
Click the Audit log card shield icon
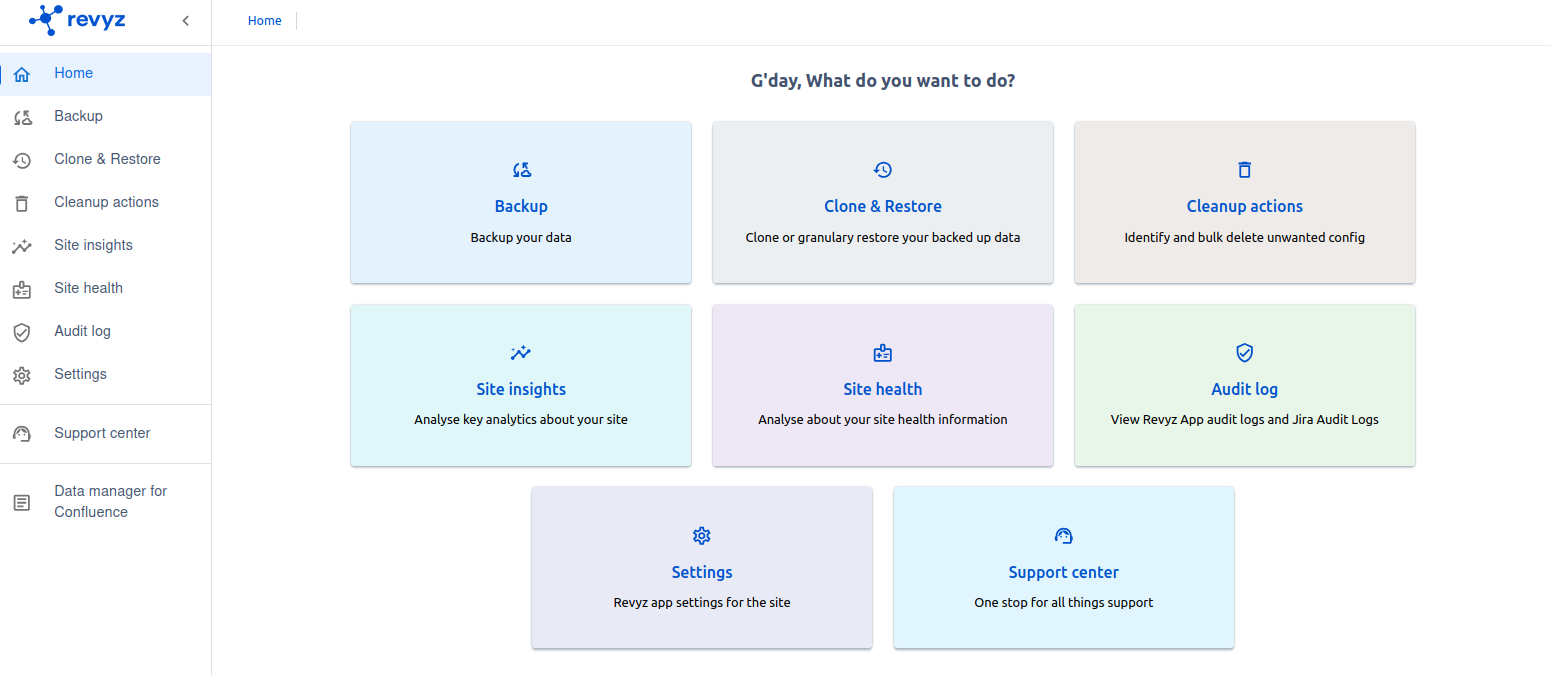tap(1245, 353)
